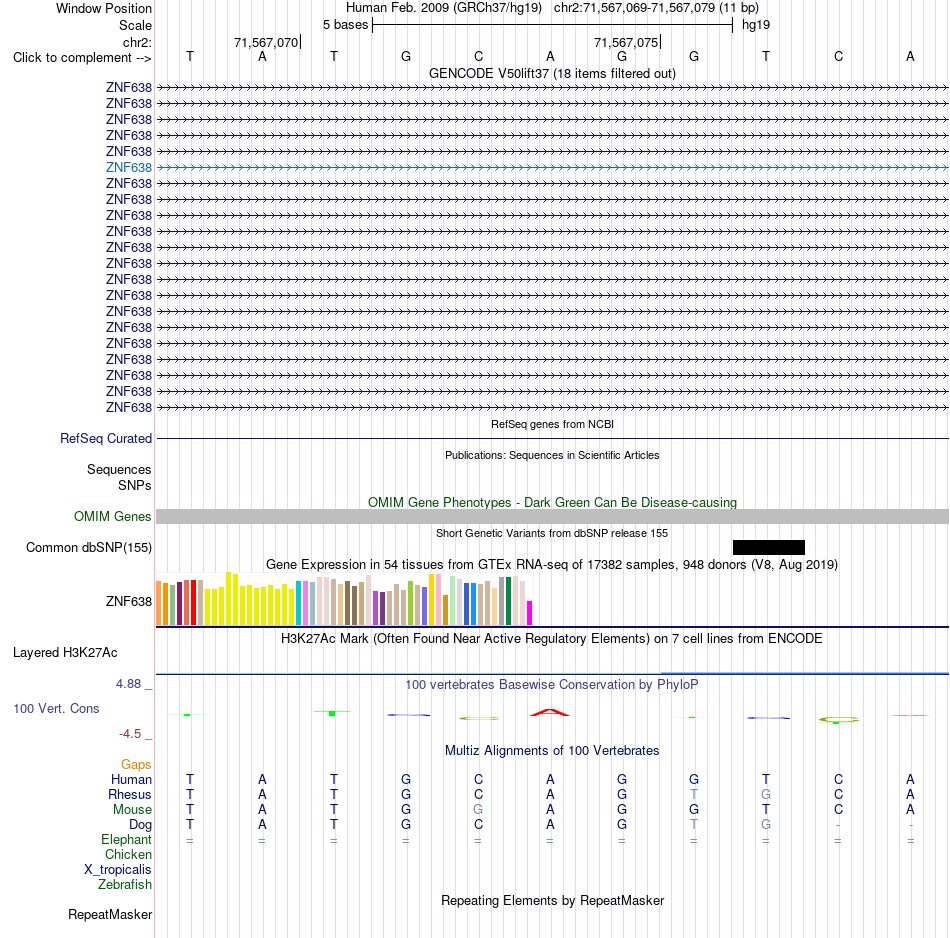
Task: Click the 71,567,075 position marker
Action: click(626, 42)
